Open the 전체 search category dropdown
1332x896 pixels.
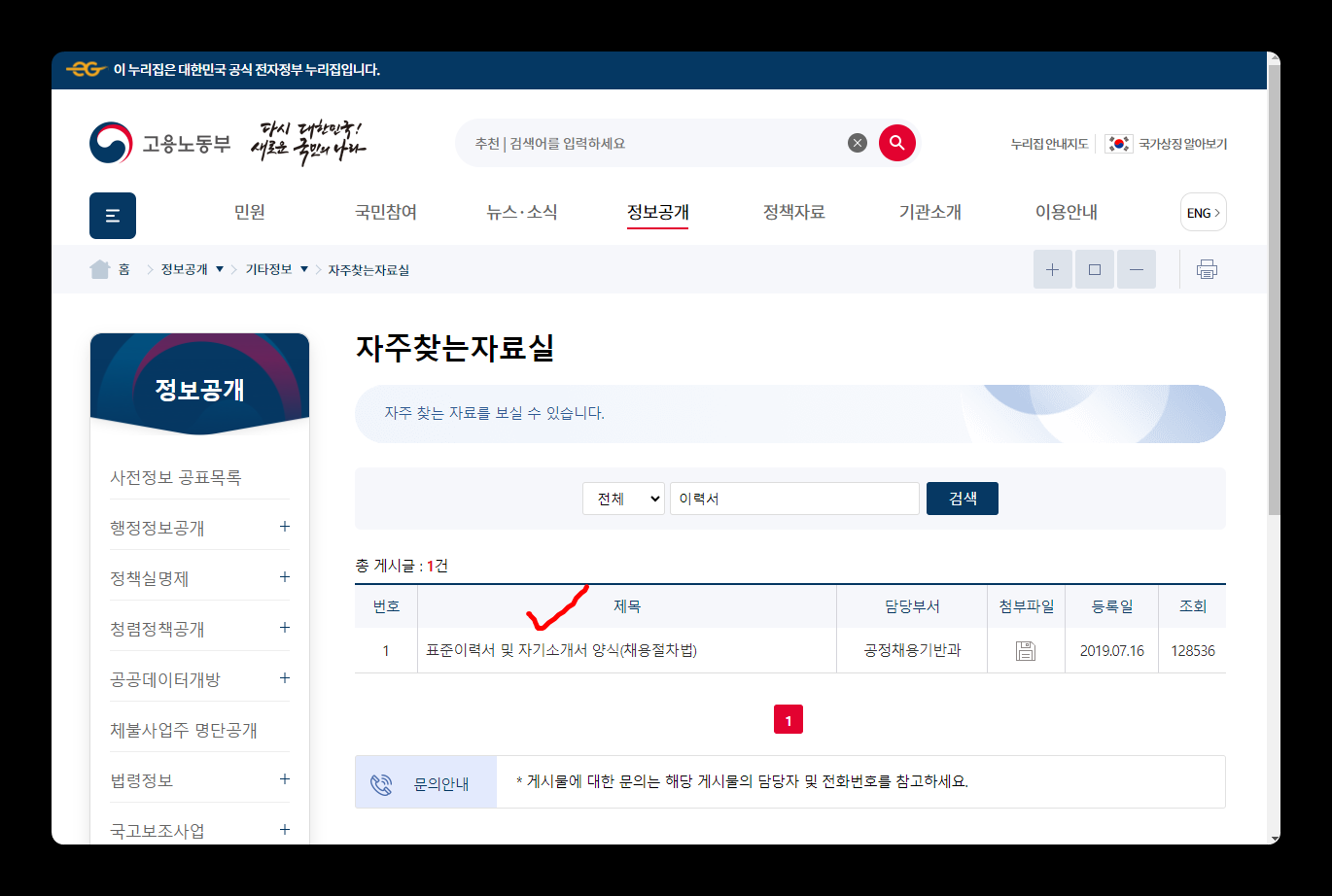pos(623,499)
